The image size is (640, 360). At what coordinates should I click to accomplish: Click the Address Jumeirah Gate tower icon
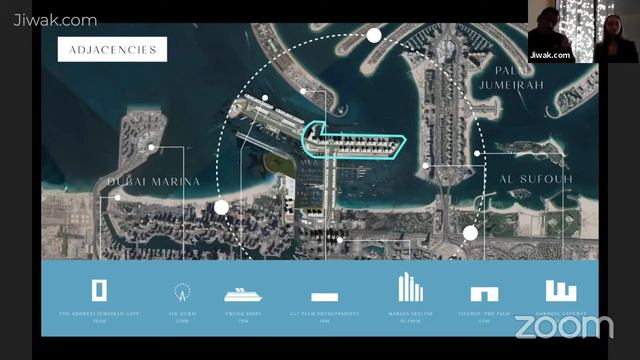(99, 291)
